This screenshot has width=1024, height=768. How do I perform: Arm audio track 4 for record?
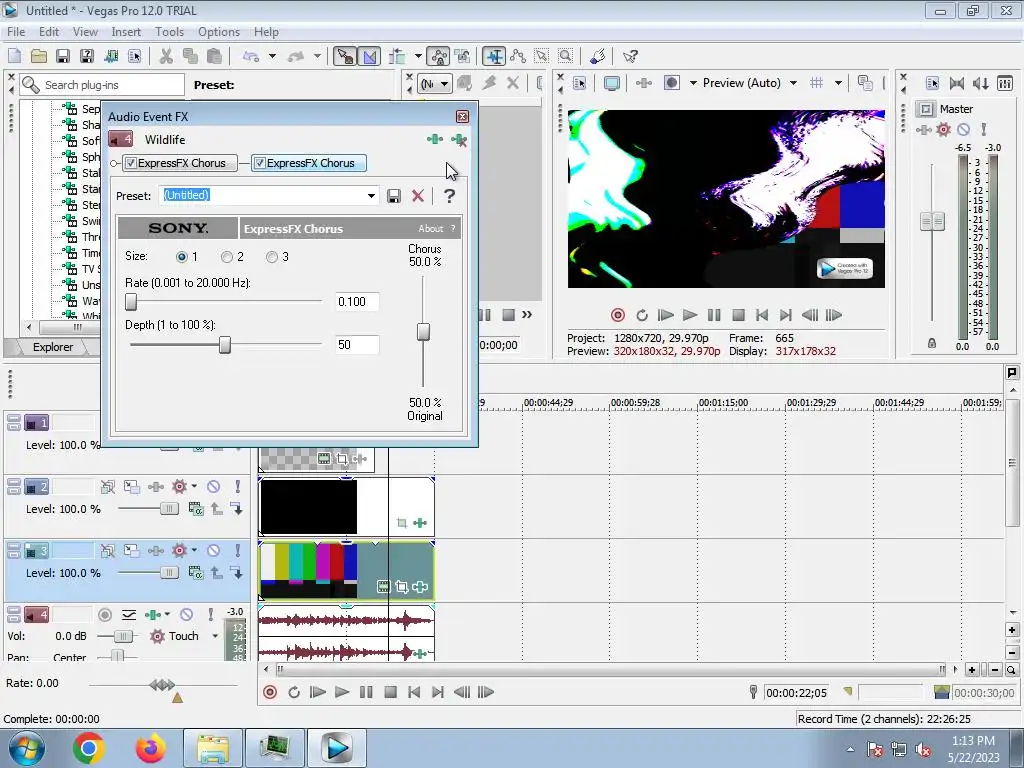click(x=104, y=615)
